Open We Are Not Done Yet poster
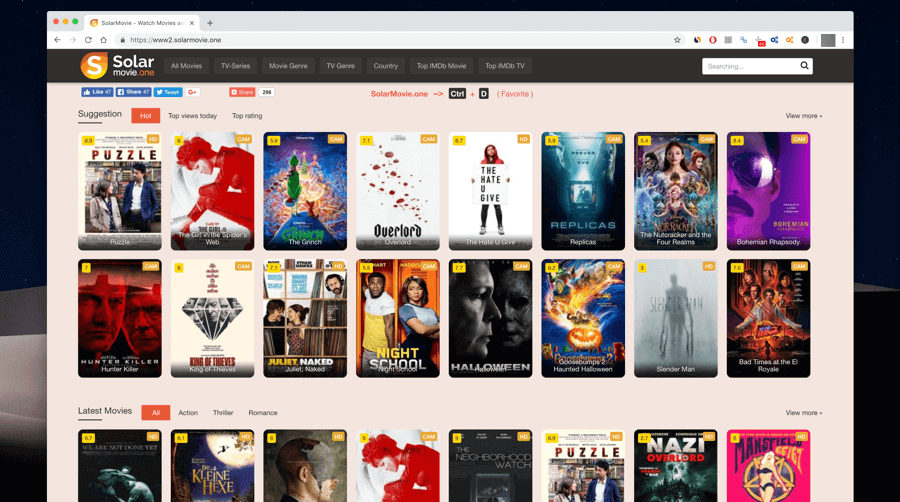 [120, 466]
